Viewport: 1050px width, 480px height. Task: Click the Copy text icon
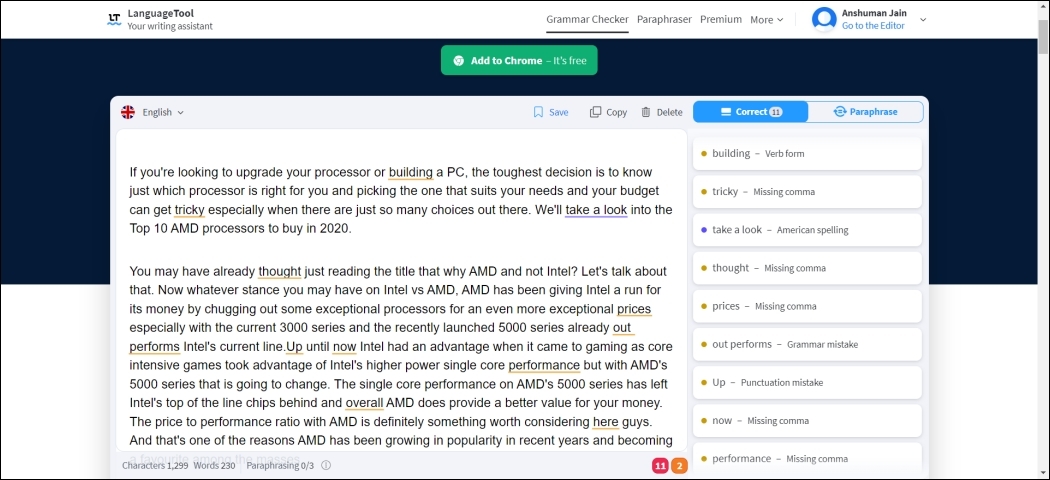click(595, 112)
